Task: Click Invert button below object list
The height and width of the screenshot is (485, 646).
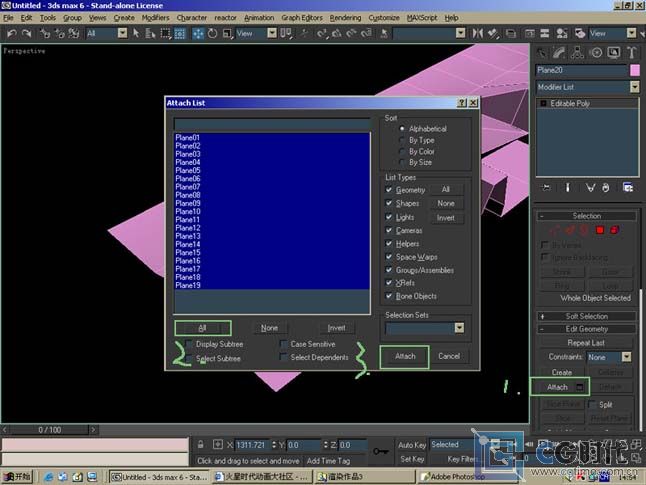Action: click(x=336, y=328)
